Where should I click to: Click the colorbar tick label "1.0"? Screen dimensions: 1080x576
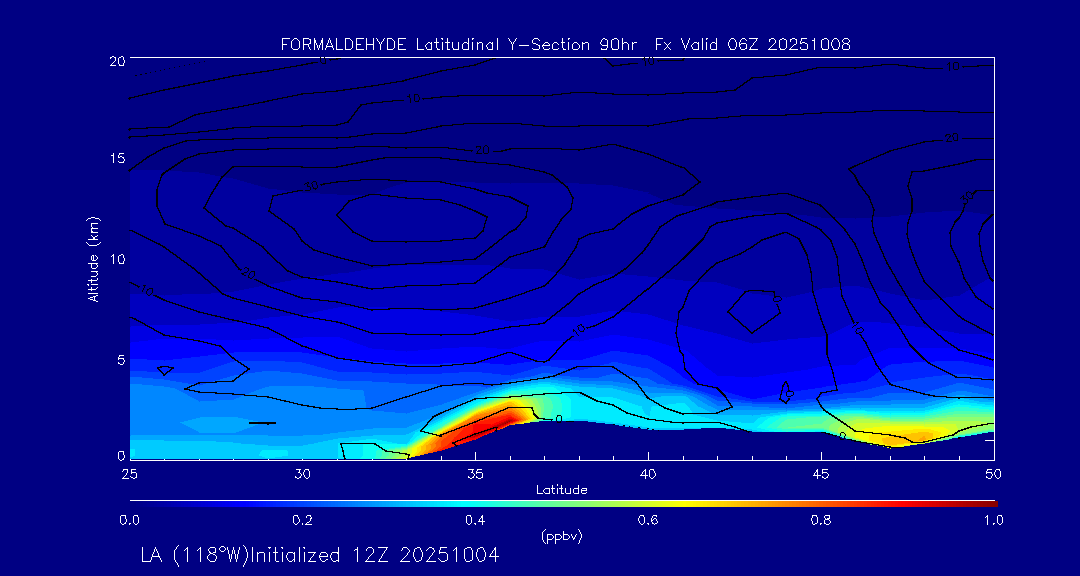[993, 520]
